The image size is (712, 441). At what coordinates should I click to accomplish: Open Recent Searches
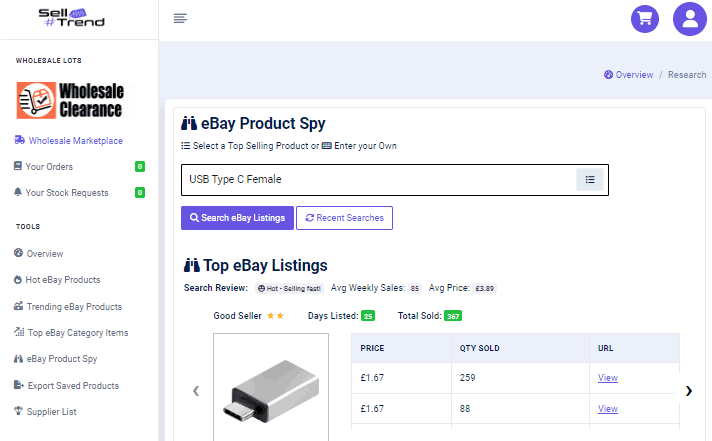click(x=344, y=218)
